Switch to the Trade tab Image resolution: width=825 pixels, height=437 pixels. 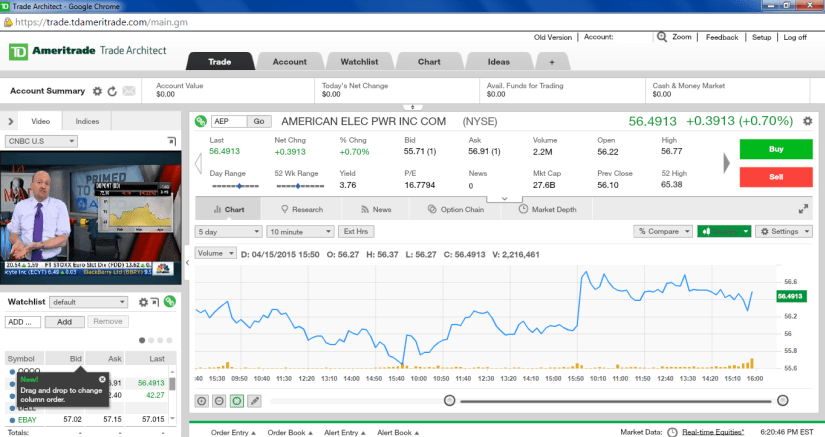tap(219, 62)
